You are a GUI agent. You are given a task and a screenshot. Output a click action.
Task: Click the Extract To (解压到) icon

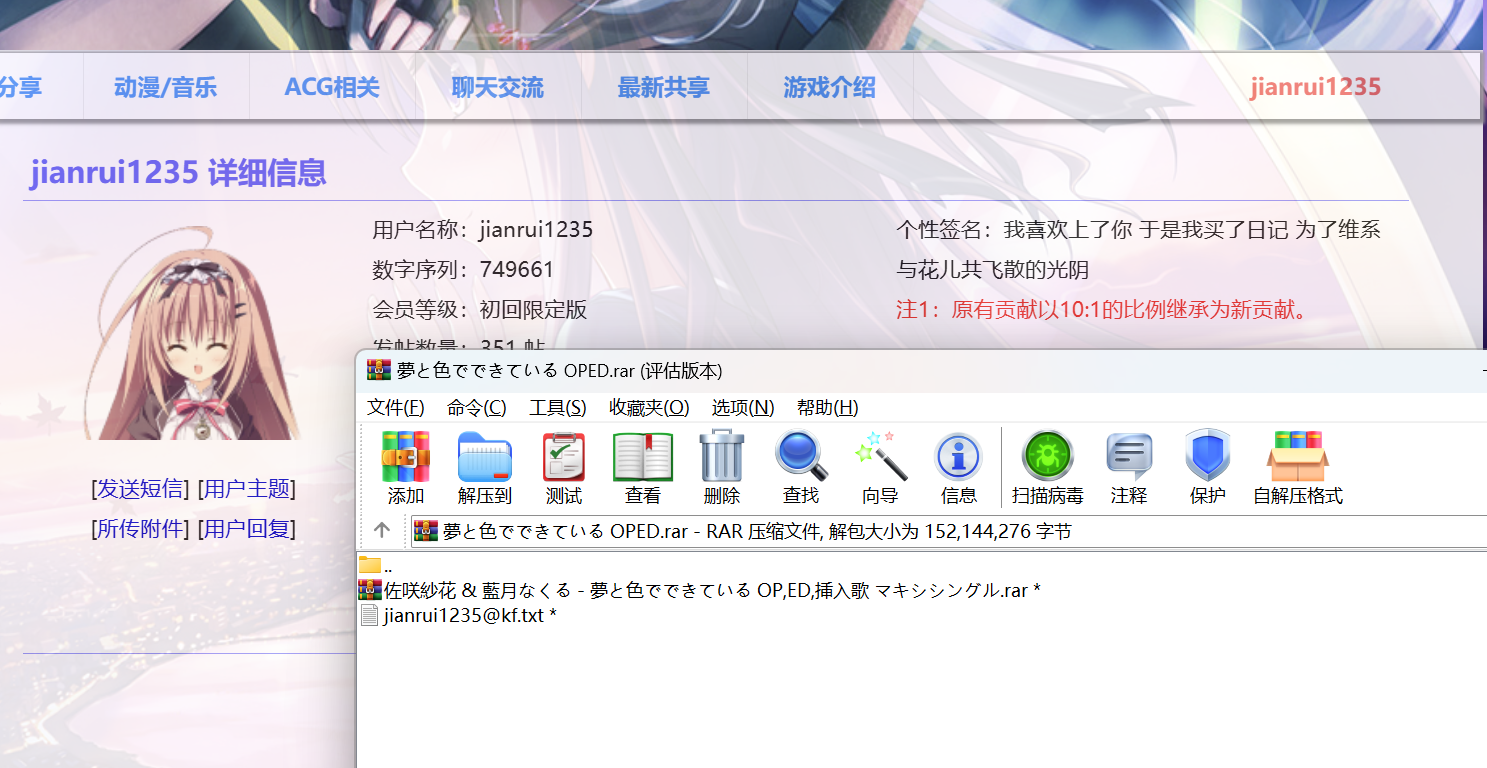coord(485,458)
